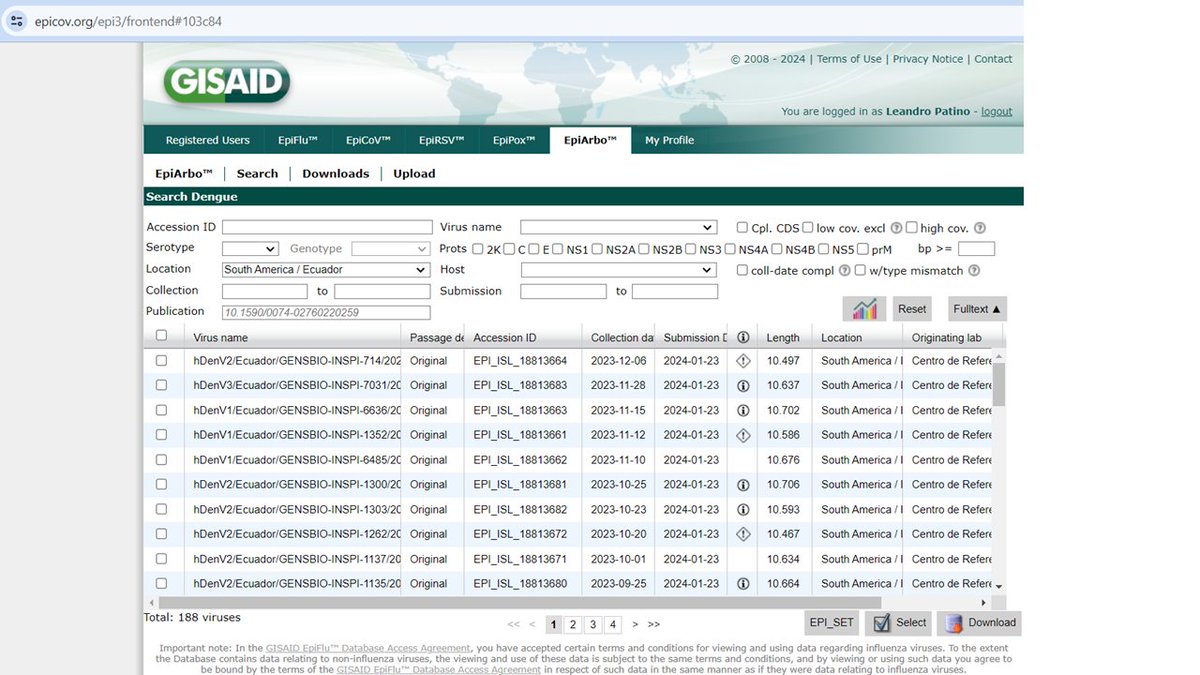Open the EpiCoV tab
Screen dimensions: 1200x675
pos(368,140)
